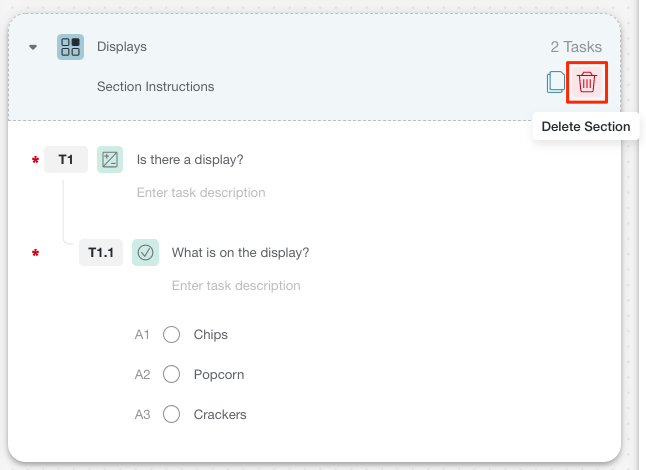Click the 'What is on the display?' title
The image size is (646, 470).
click(x=240, y=253)
